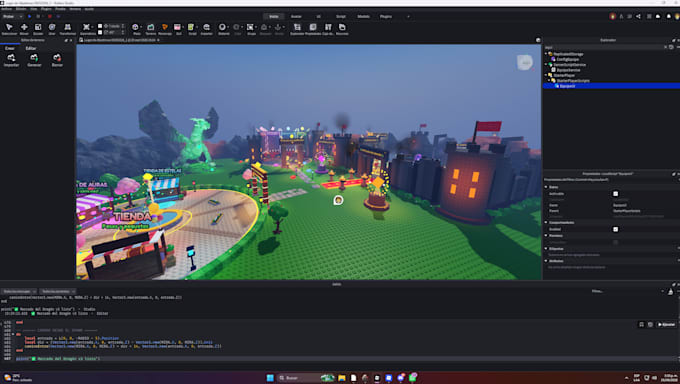Screen dimensions: 680x384
Task: Click the Personaje toolbar icon
Action: click(165, 29)
